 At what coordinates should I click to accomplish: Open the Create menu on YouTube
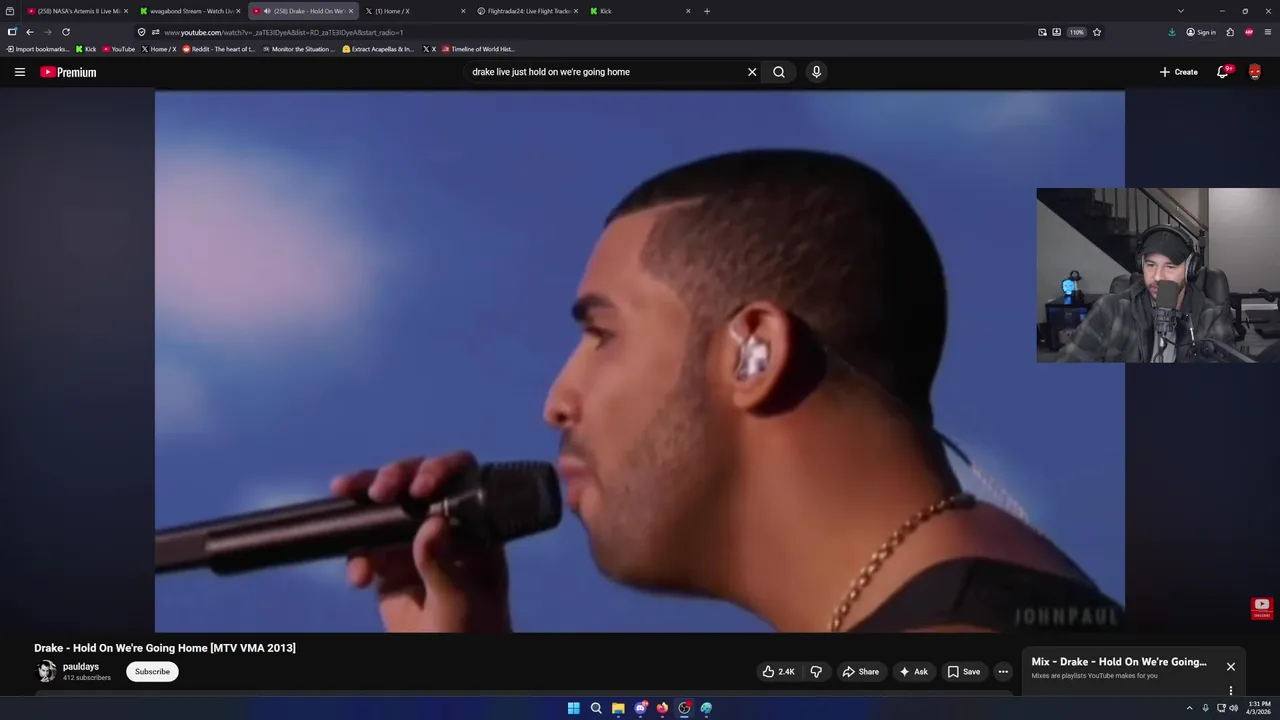(1178, 72)
